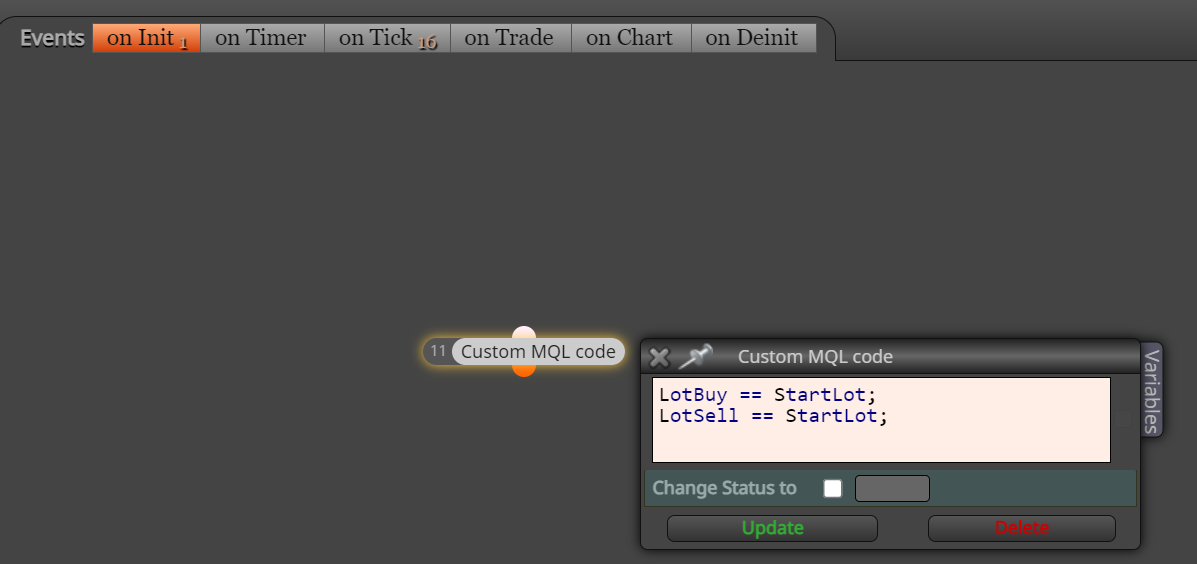Click the LotSell == StartLot code line
The height and width of the screenshot is (564, 1197).
click(773, 416)
